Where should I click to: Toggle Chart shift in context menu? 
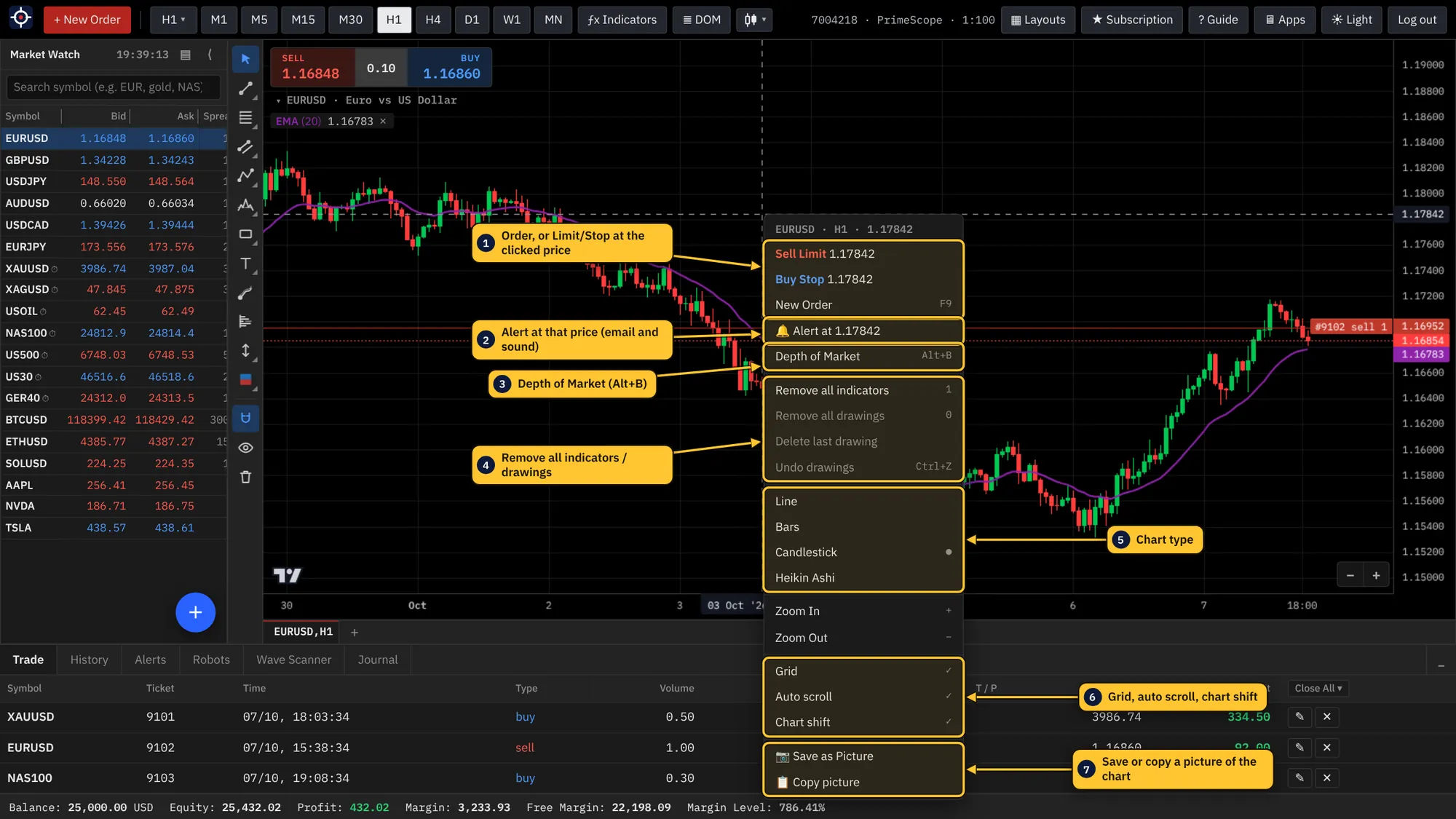click(x=863, y=722)
